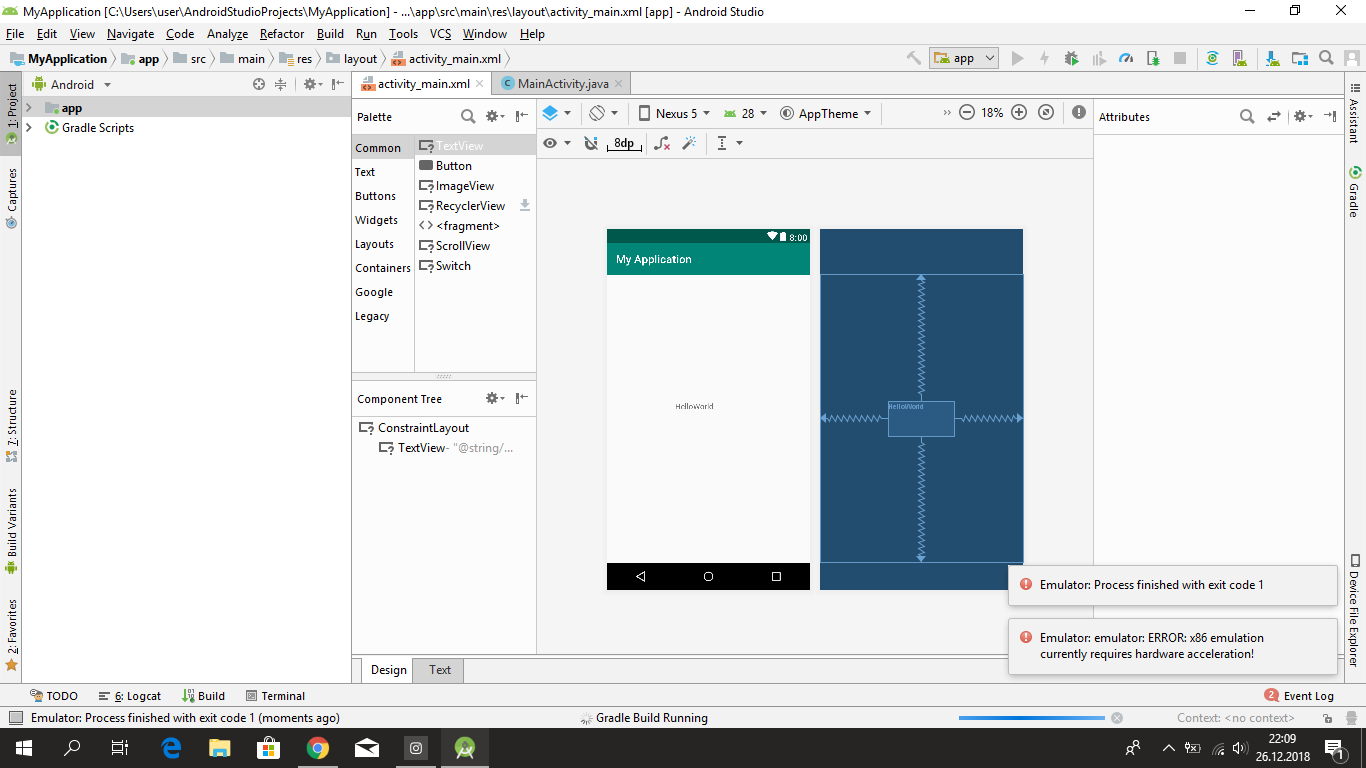Open the Component Tree gear dropdown
This screenshot has height=768, width=1366.
[496, 398]
